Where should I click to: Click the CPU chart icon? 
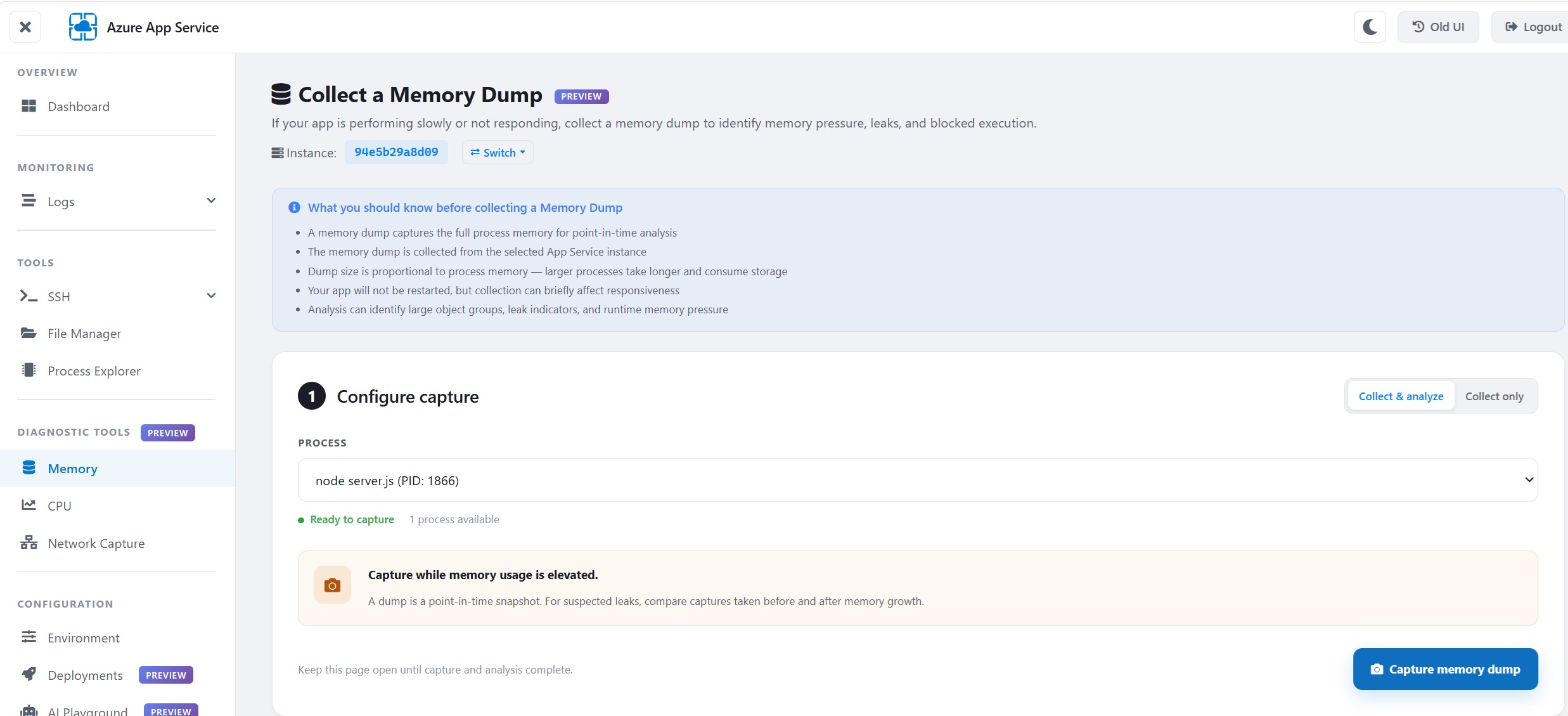[x=29, y=505]
